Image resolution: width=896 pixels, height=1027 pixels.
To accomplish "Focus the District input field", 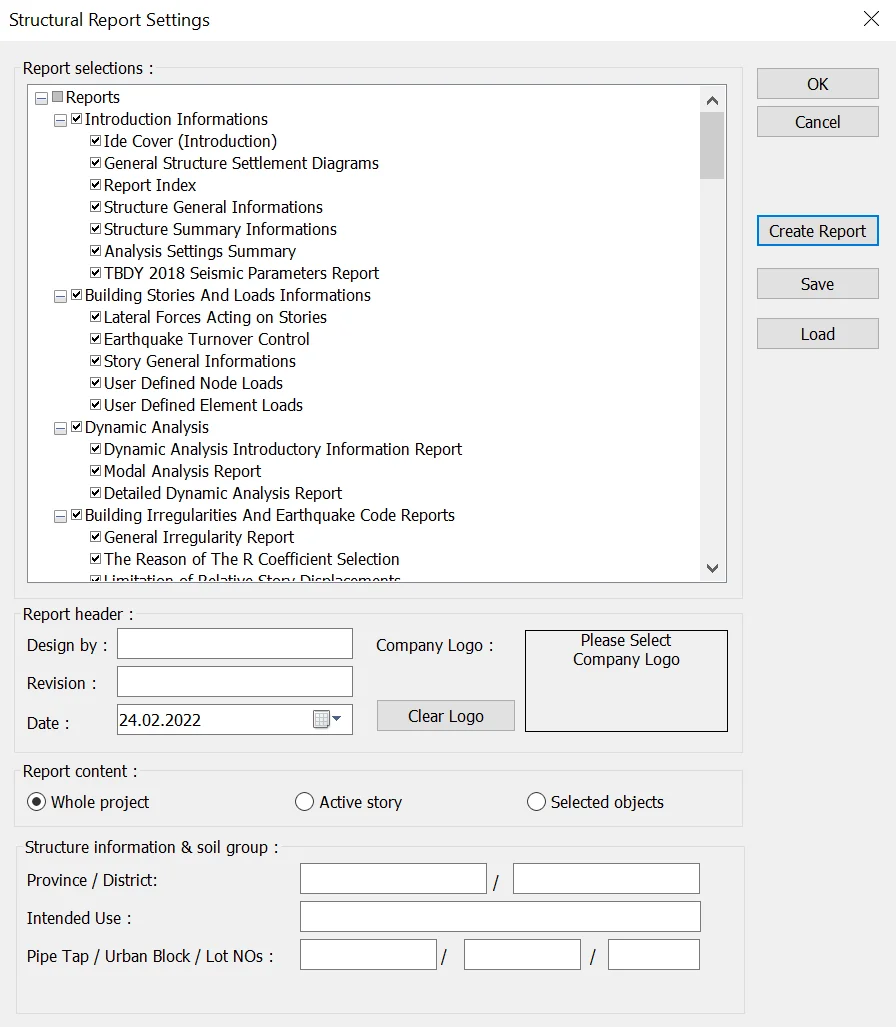I will tap(607, 879).
